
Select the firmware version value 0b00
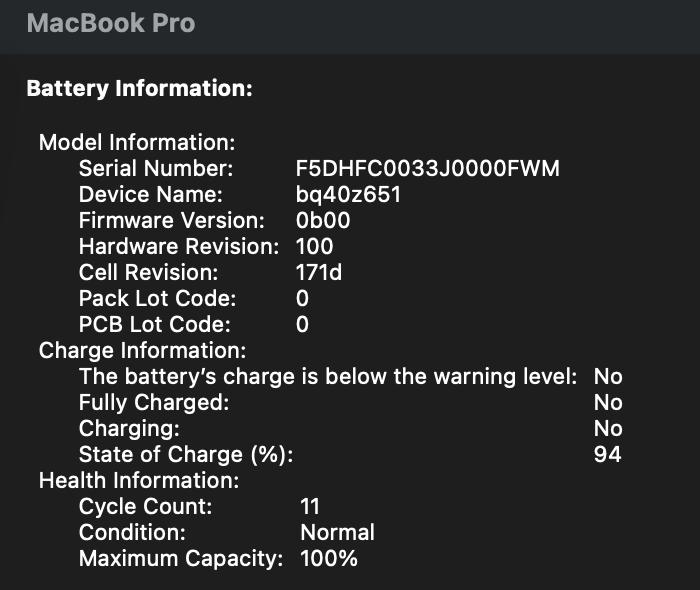coord(323,220)
